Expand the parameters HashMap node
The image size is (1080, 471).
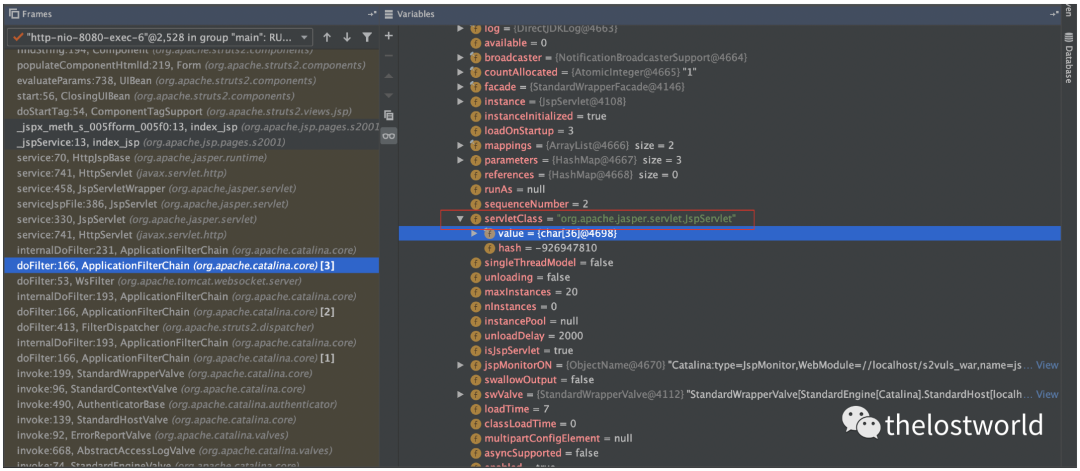[461, 160]
